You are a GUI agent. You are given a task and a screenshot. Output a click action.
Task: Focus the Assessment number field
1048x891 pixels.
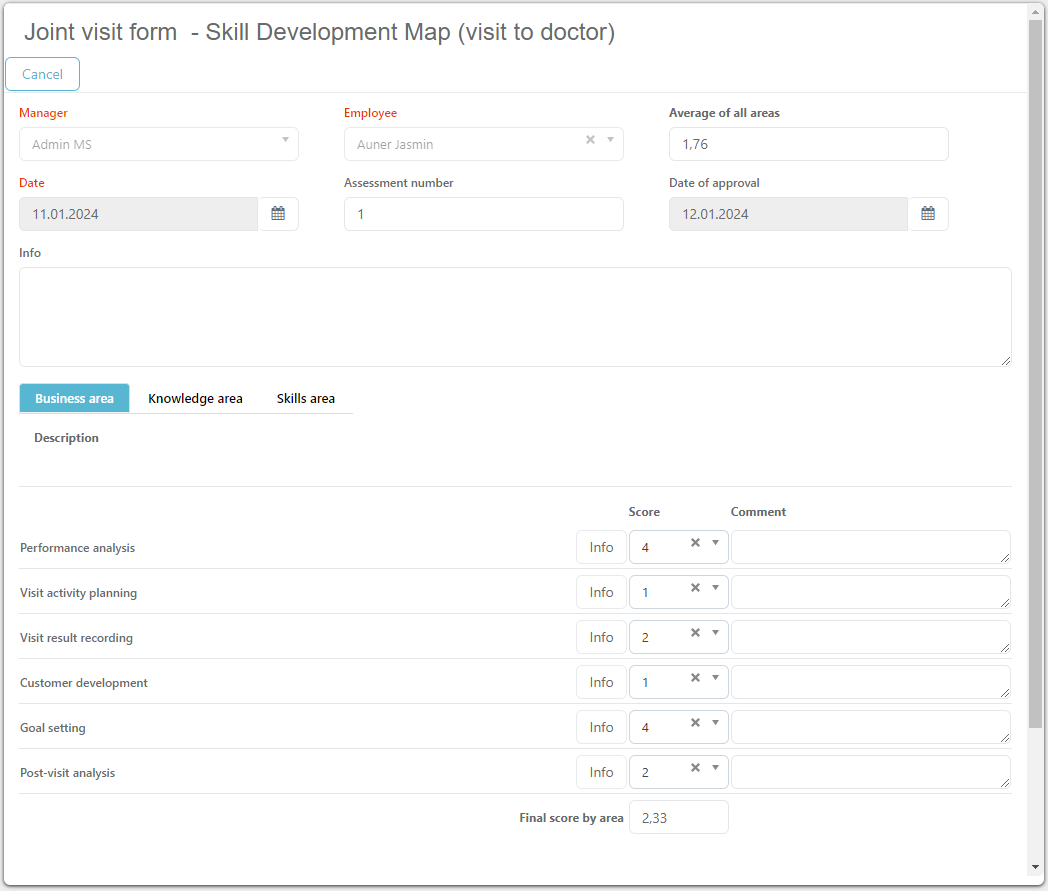tap(483, 214)
